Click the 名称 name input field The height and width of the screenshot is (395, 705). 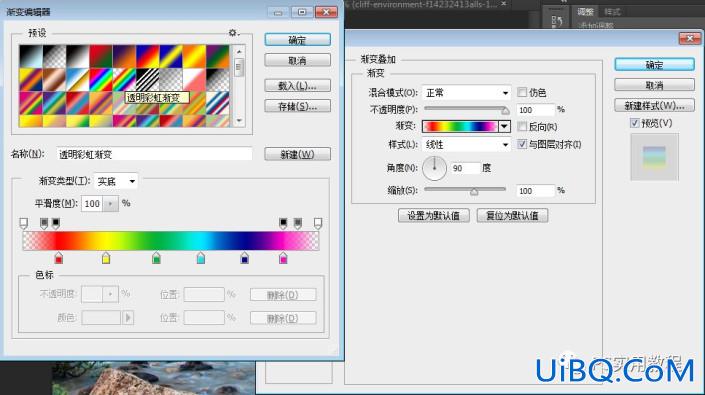[x=154, y=154]
